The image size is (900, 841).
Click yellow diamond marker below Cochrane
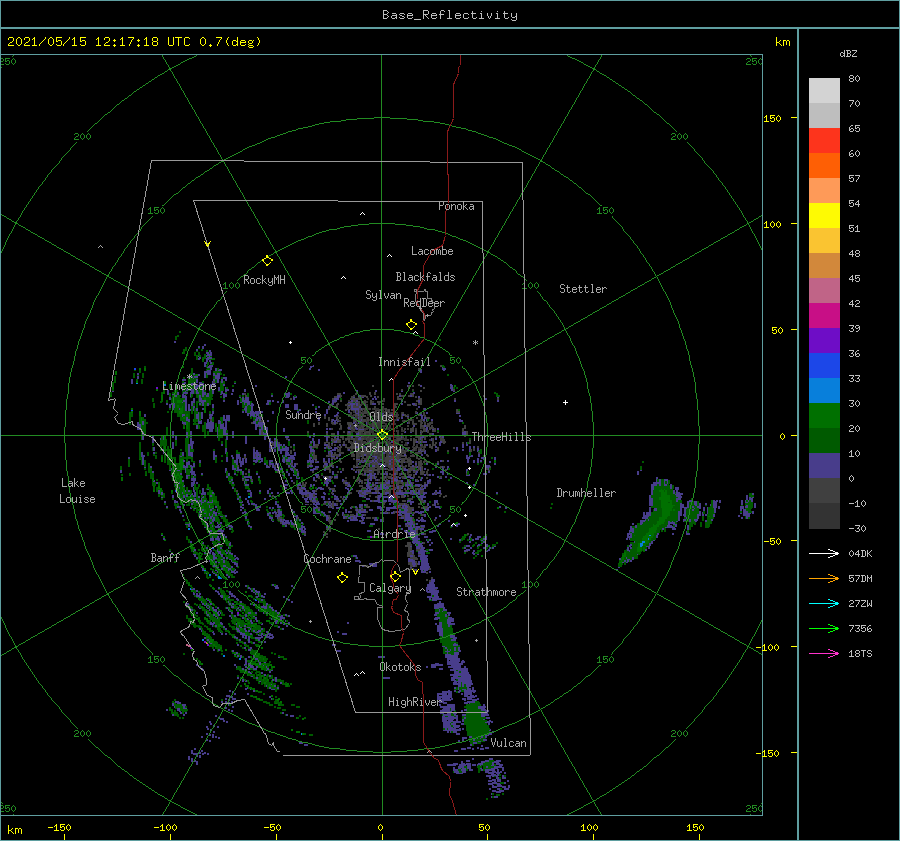pos(342,578)
